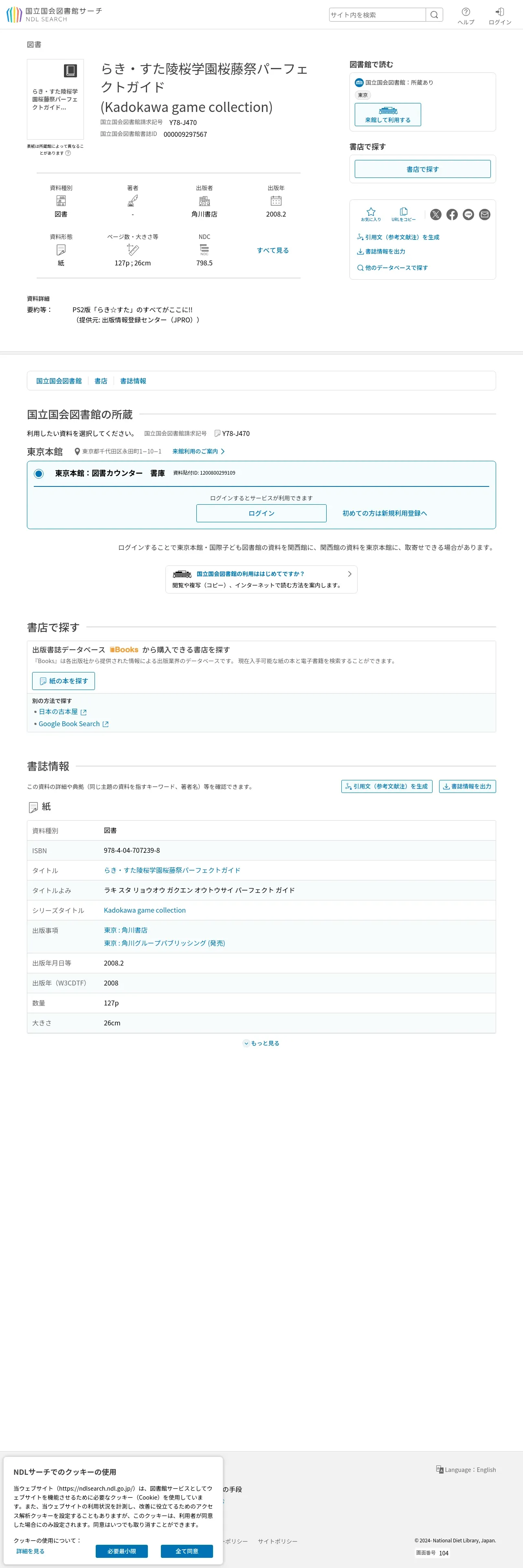Switch to the 書誌情報 tab
The image size is (523, 1568).
click(133, 381)
